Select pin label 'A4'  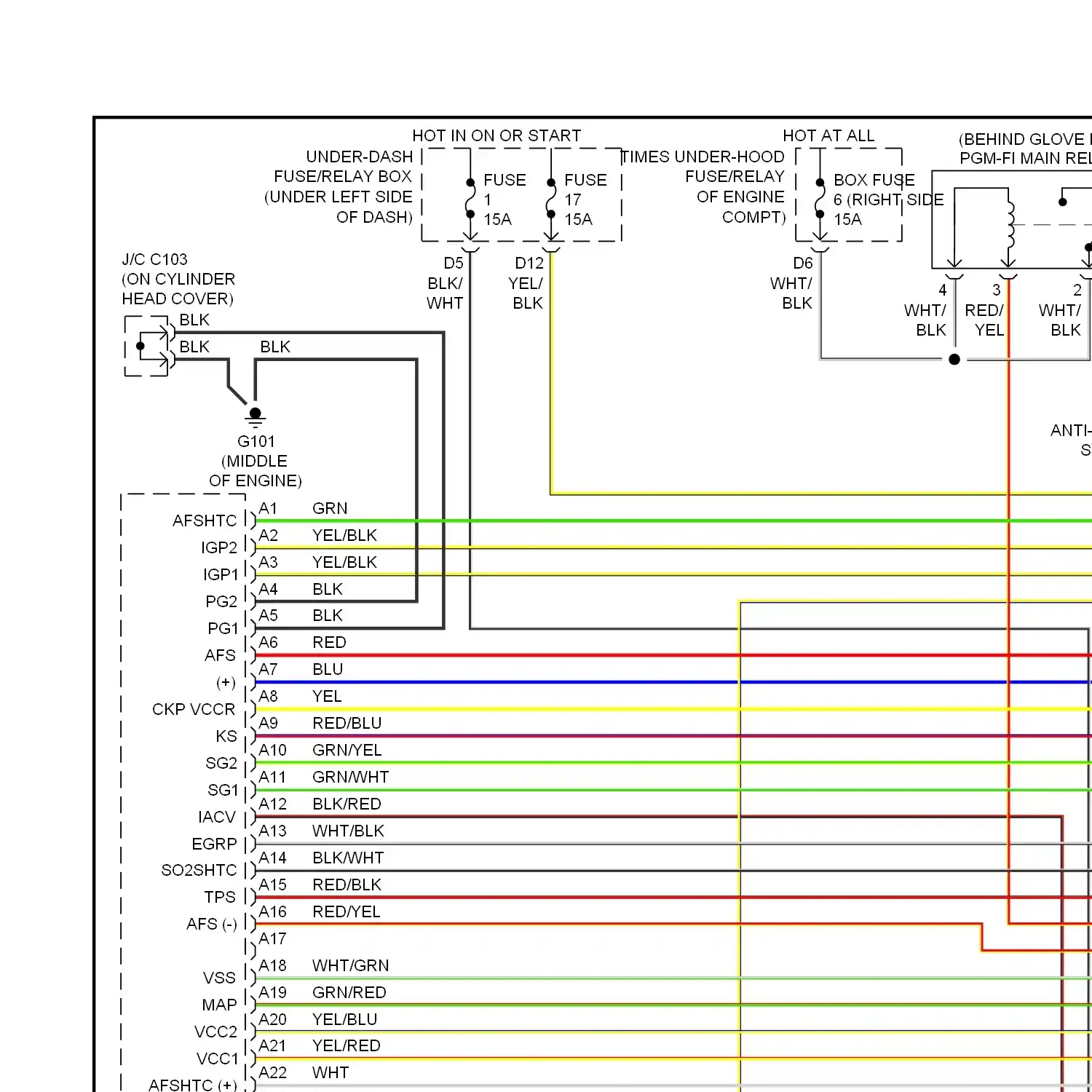(268, 589)
